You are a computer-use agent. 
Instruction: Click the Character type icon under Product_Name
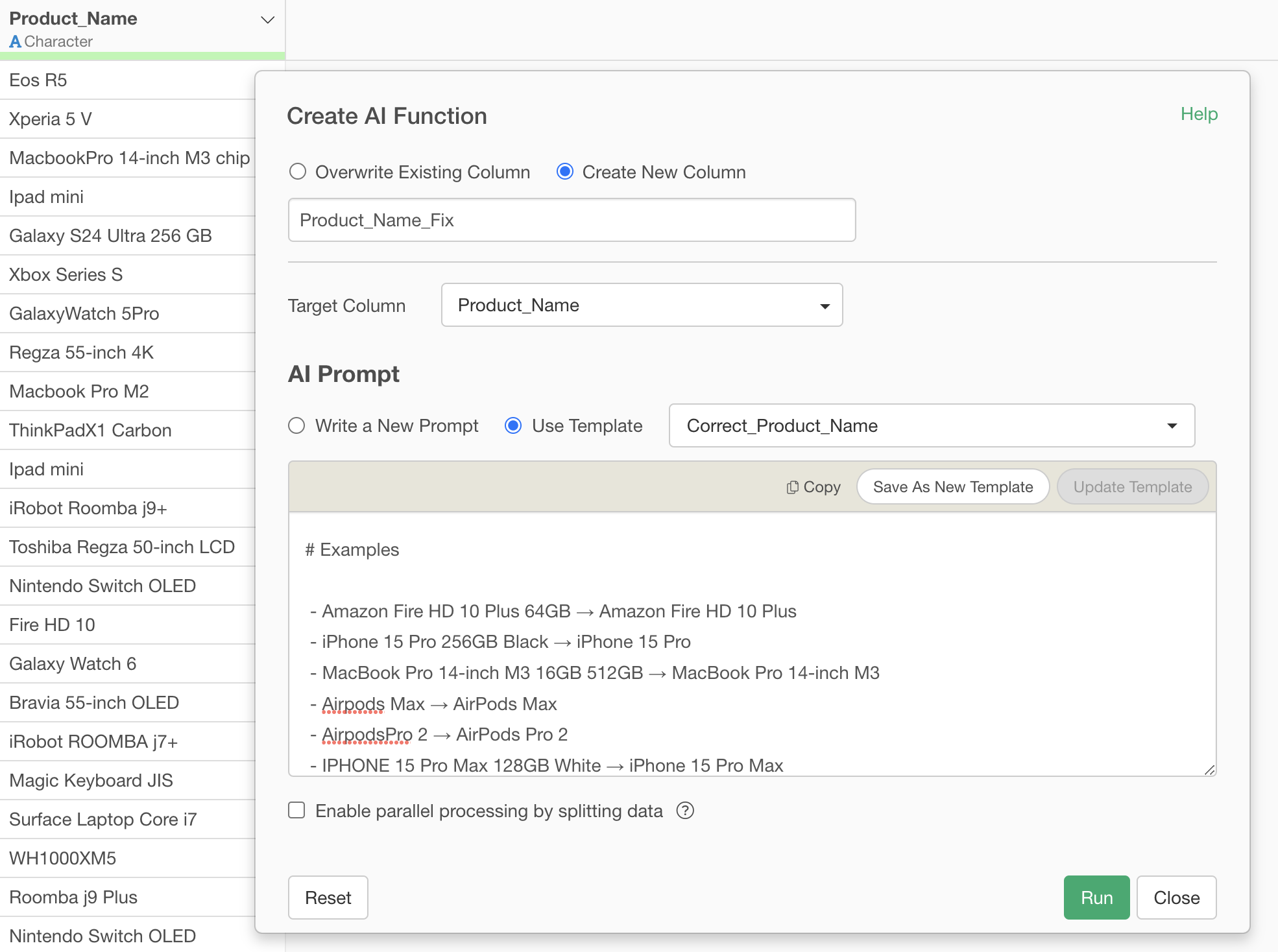click(x=15, y=42)
